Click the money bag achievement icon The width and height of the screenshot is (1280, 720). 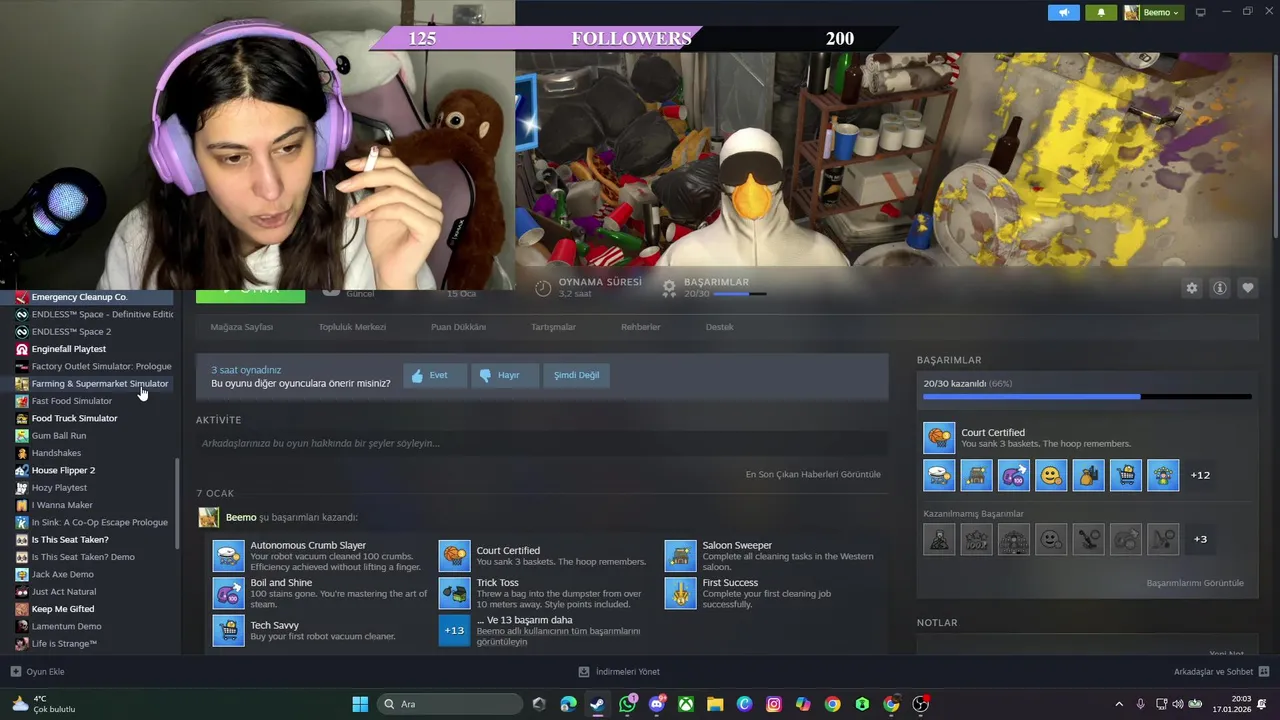point(1089,475)
